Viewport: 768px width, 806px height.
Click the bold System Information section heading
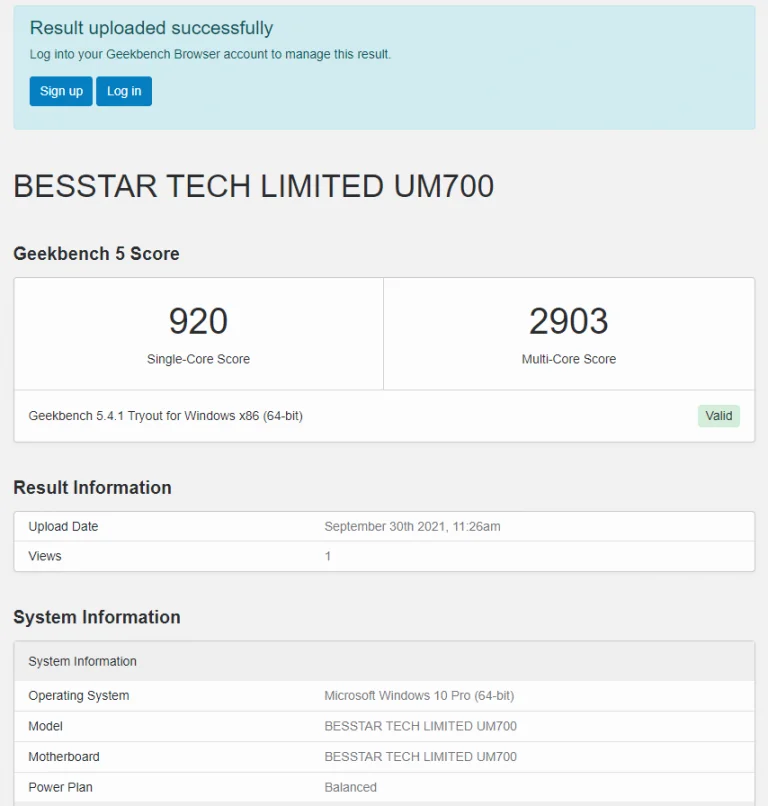click(97, 617)
